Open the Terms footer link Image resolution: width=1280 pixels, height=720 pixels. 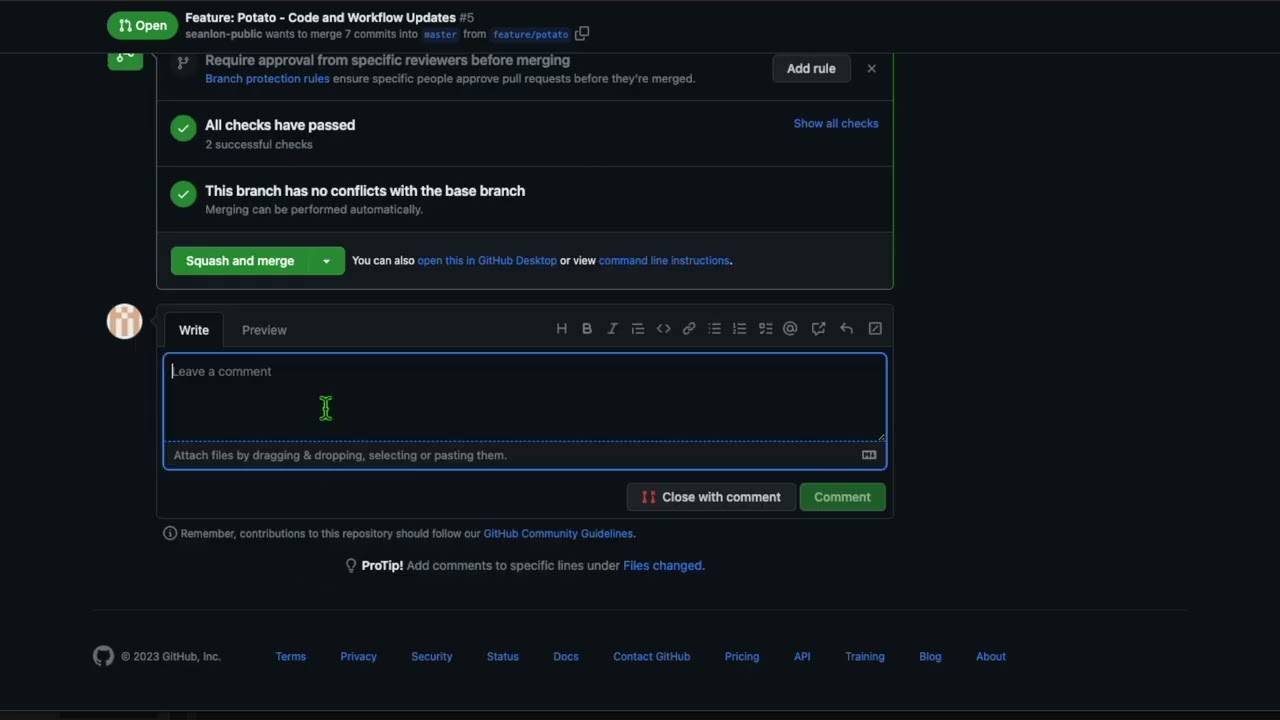(291, 657)
